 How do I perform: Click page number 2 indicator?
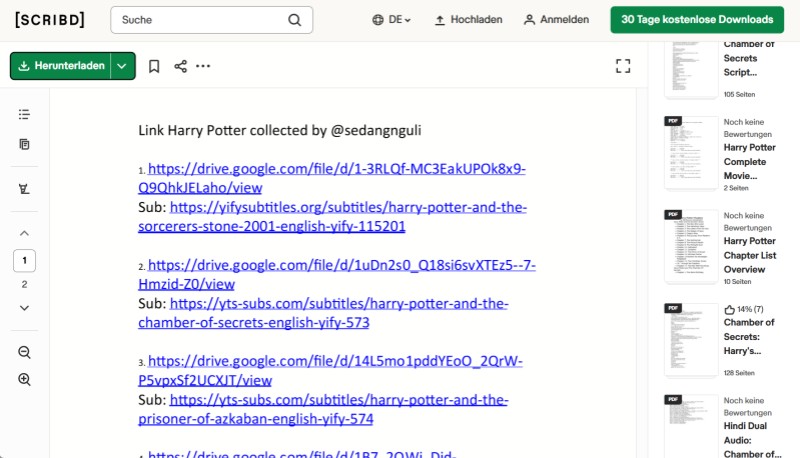tap(24, 285)
